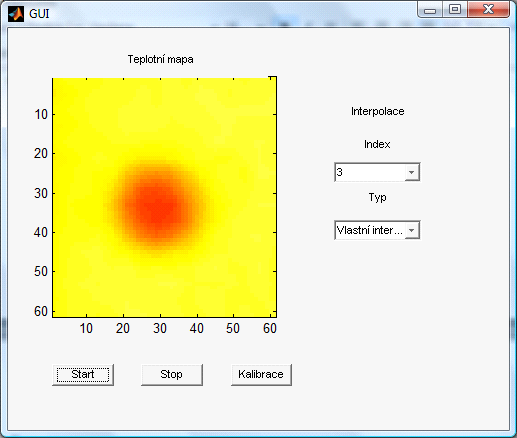Click the MATLAB icon in title bar
This screenshot has width=517, height=438.
click(x=16, y=14)
